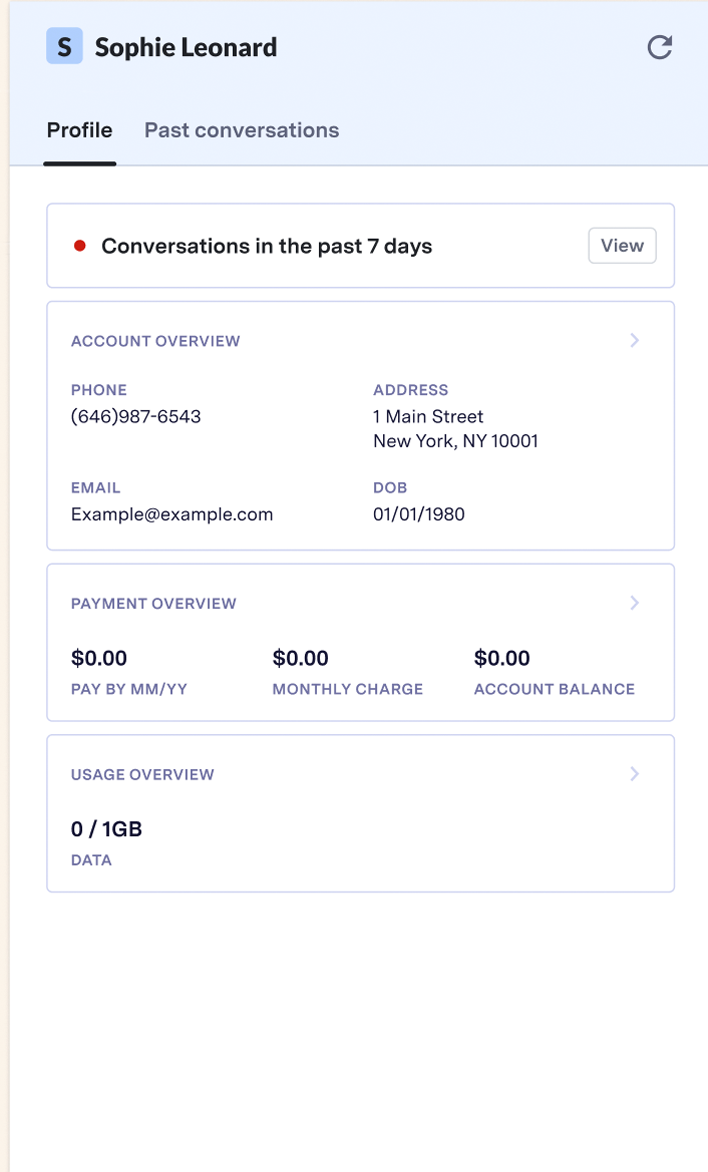Click the Pay By amount $0.00
This screenshot has width=708, height=1172.
tap(99, 658)
